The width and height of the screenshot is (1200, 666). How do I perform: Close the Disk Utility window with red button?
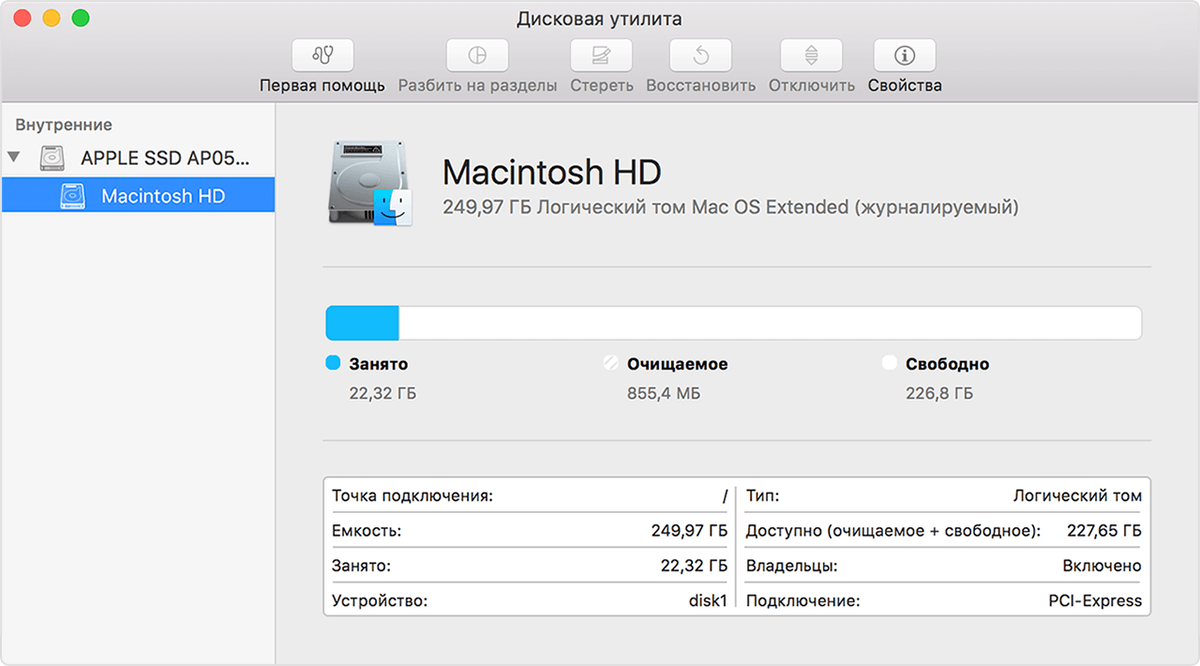pyautogui.click(x=21, y=18)
